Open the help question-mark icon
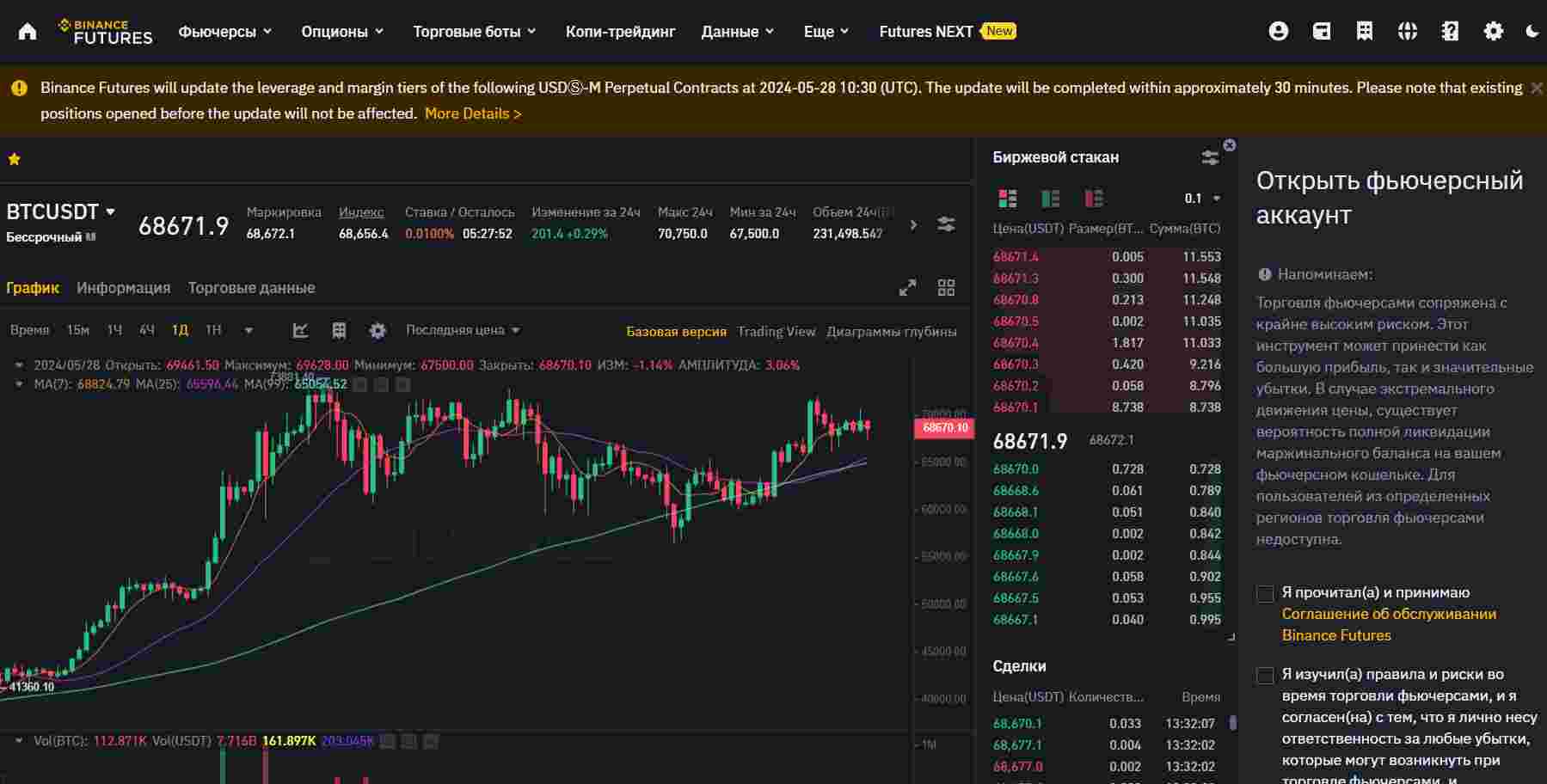The height and width of the screenshot is (784, 1547). point(1451,32)
